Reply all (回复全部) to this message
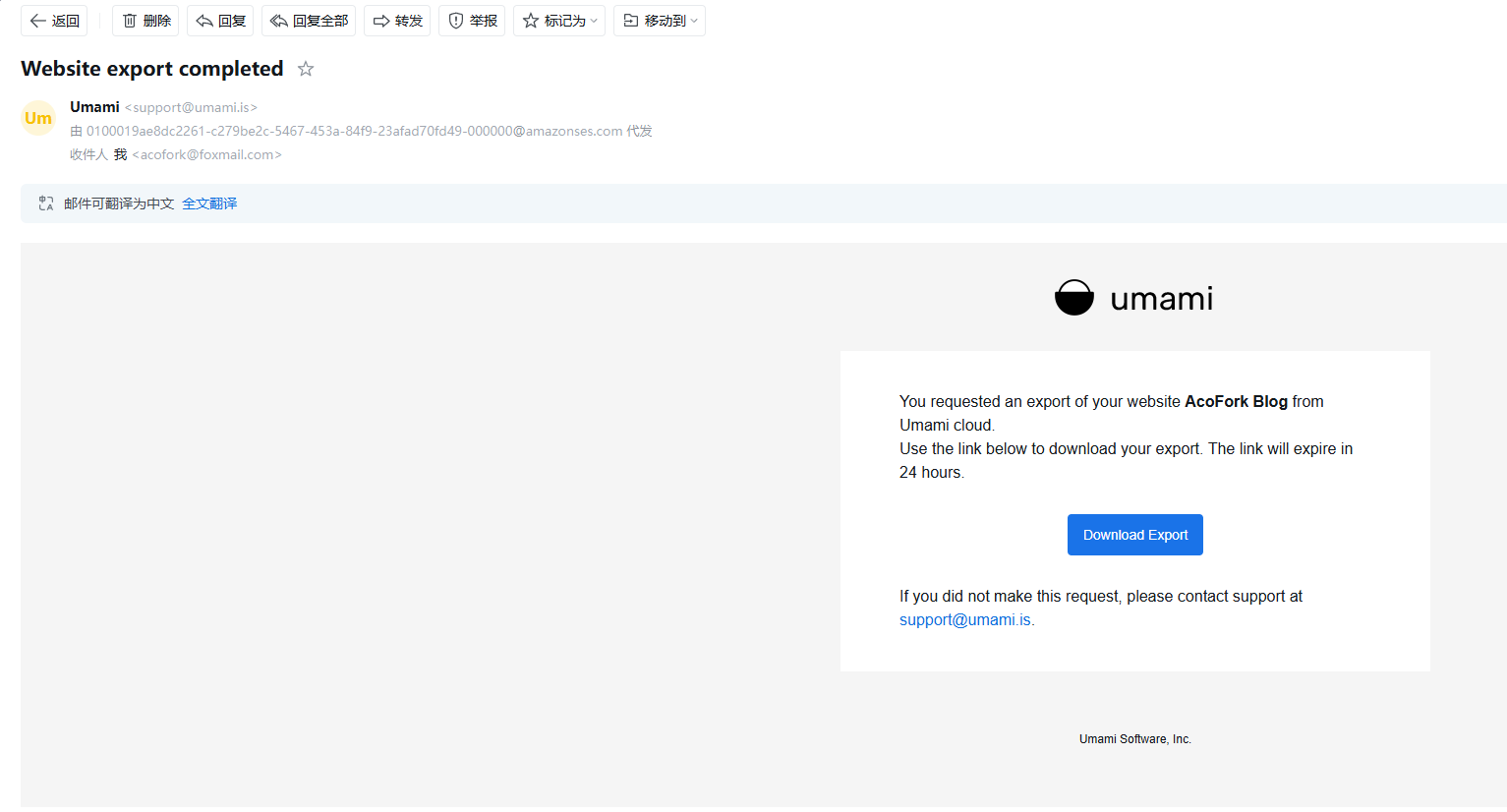The height and width of the screenshot is (812, 1507). click(x=309, y=21)
